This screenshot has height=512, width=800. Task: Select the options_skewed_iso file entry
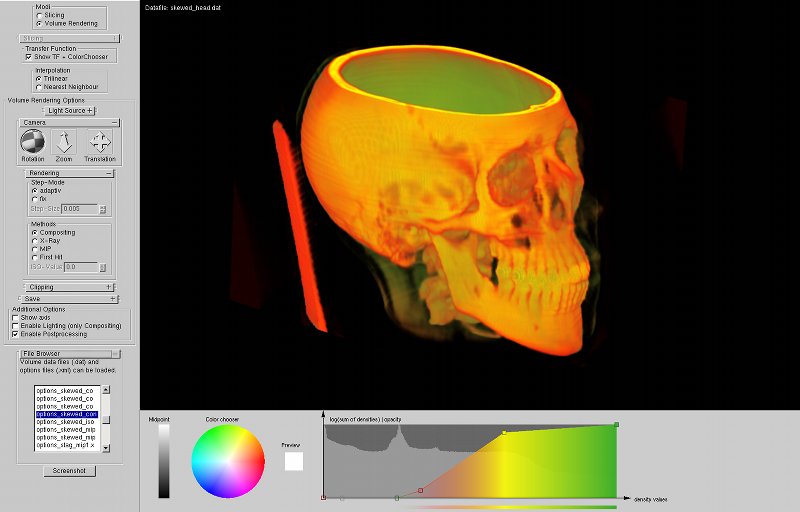click(66, 422)
